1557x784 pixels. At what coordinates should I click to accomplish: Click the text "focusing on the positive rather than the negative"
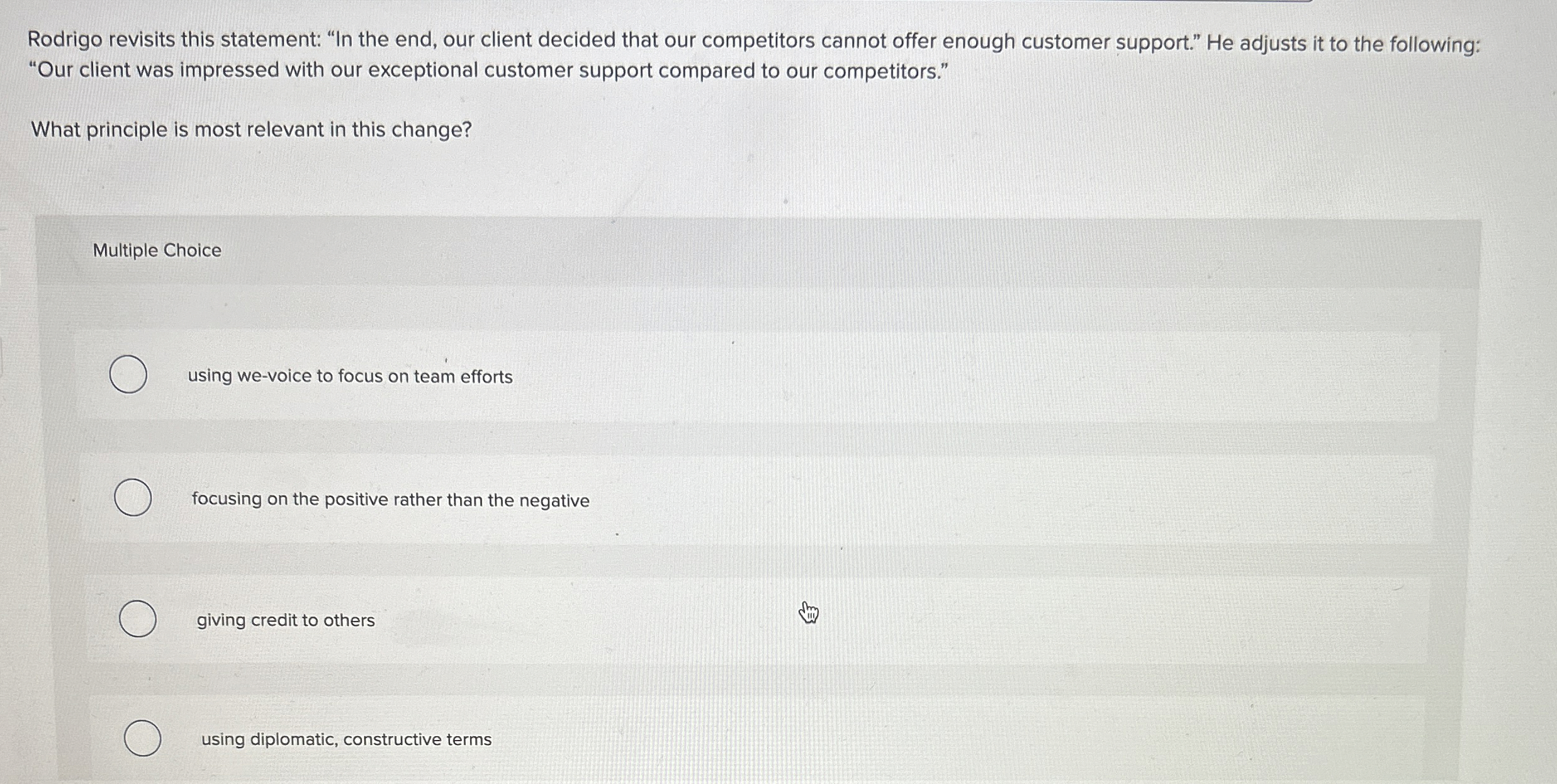(389, 499)
